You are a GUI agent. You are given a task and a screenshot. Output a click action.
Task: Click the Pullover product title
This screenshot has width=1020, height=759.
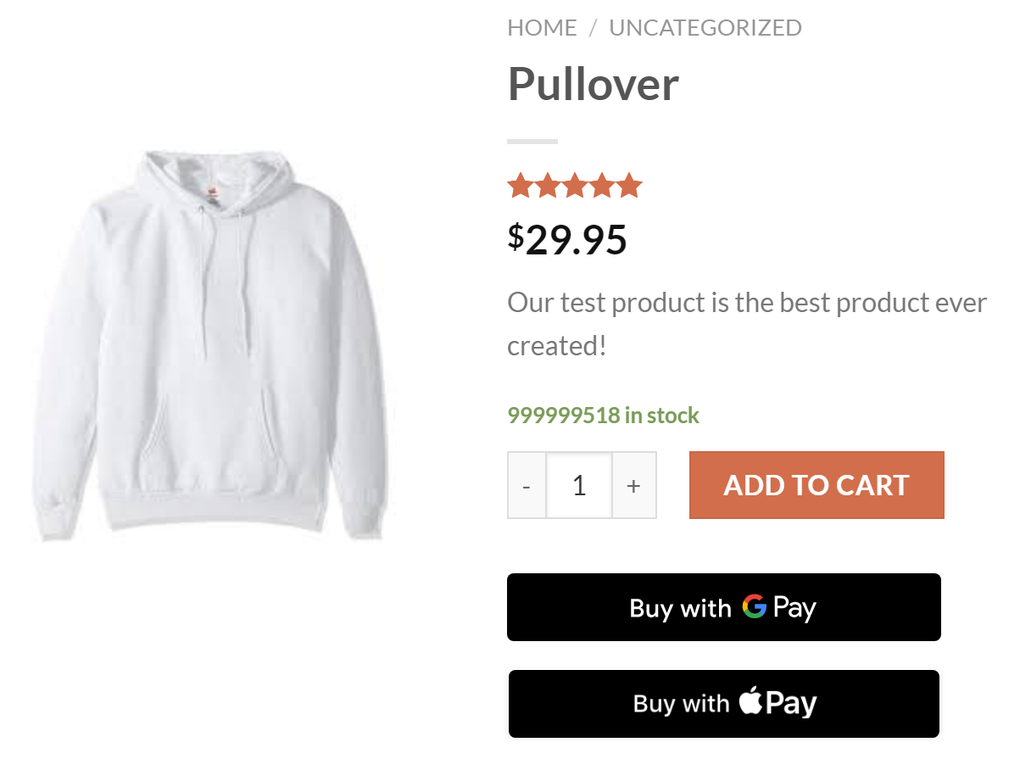coord(593,84)
